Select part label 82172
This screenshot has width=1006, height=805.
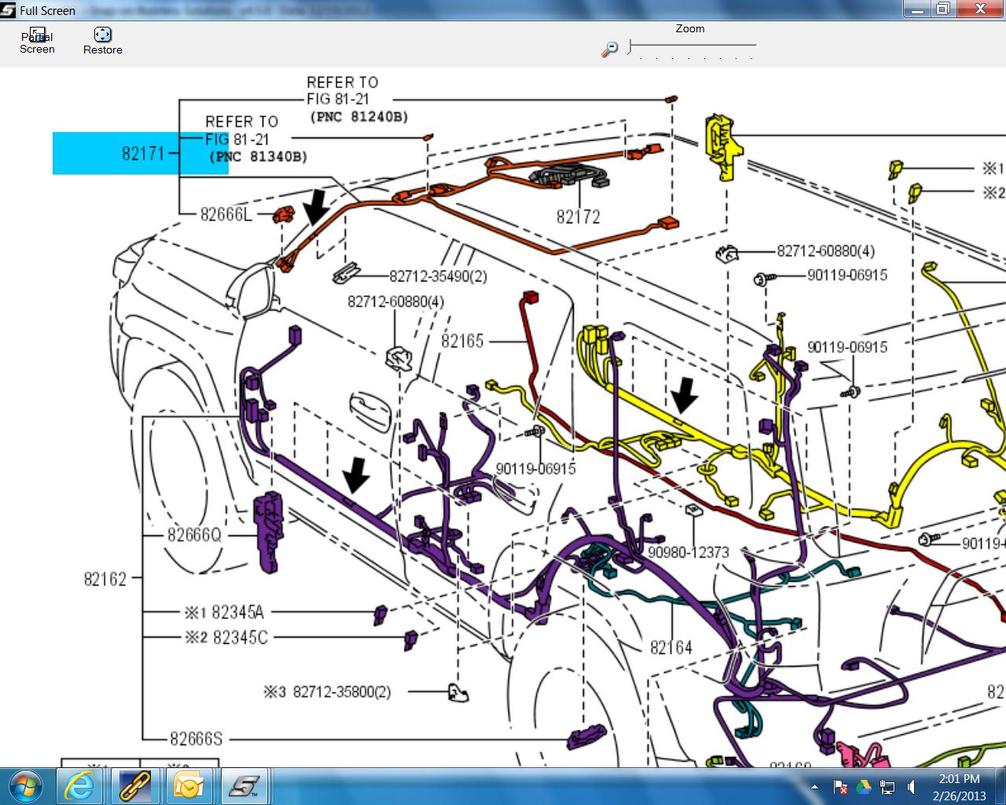tap(578, 217)
